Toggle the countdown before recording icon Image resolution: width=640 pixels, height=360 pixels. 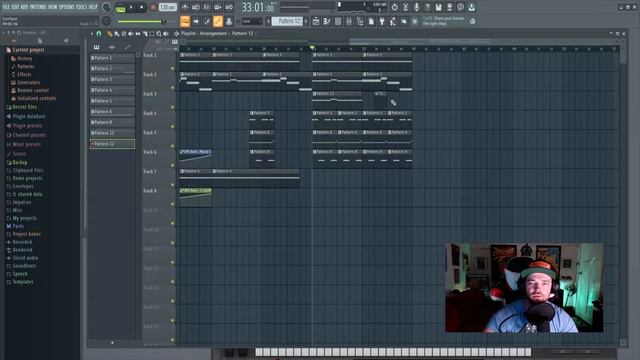(x=207, y=7)
